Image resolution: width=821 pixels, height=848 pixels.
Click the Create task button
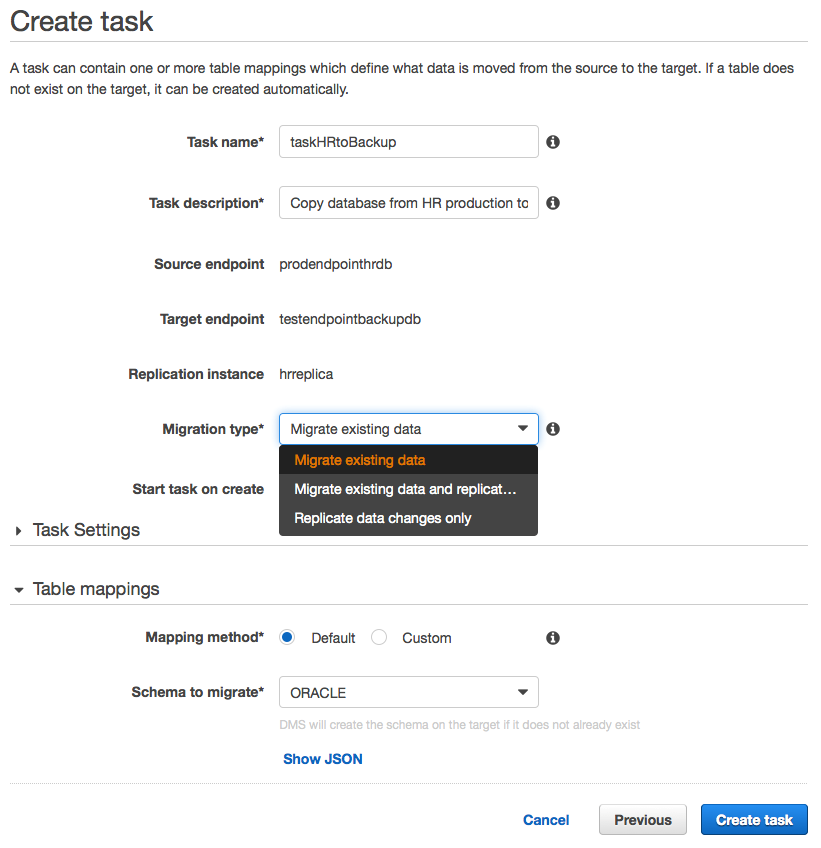[754, 820]
